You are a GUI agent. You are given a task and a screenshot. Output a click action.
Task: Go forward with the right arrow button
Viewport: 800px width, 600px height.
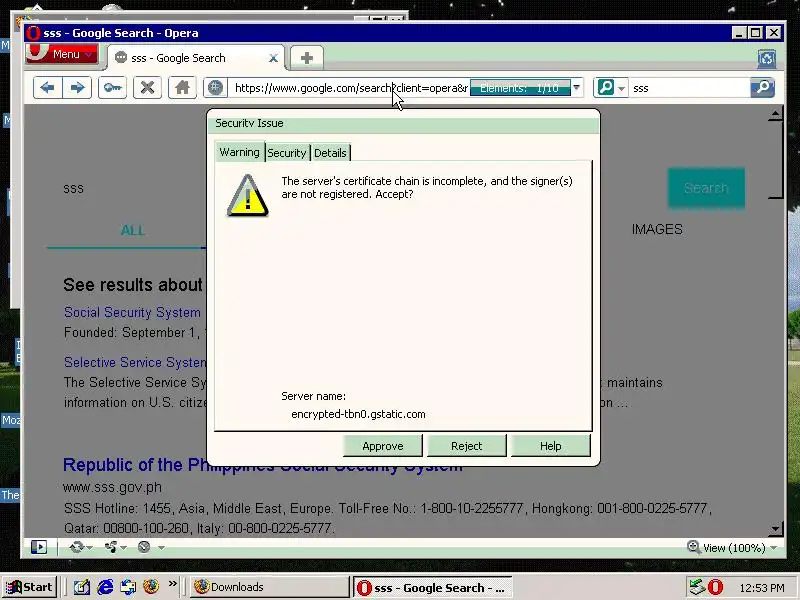[77, 88]
